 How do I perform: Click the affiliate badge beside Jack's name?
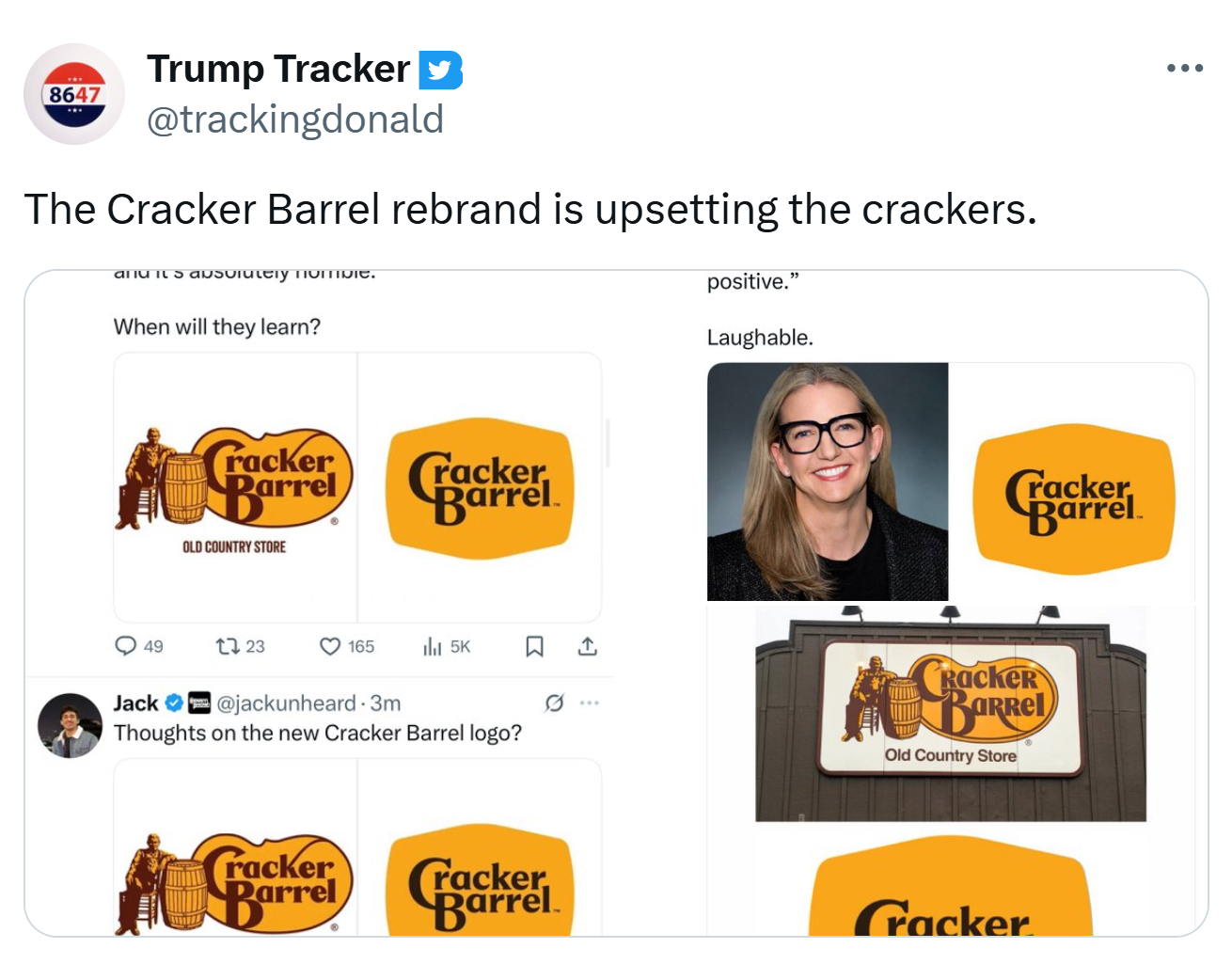(199, 703)
